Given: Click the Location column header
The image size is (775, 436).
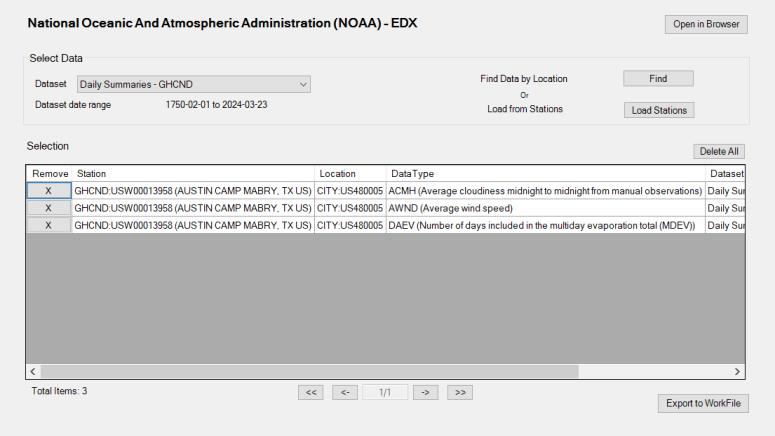Looking at the screenshot, I should pyautogui.click(x=350, y=173).
